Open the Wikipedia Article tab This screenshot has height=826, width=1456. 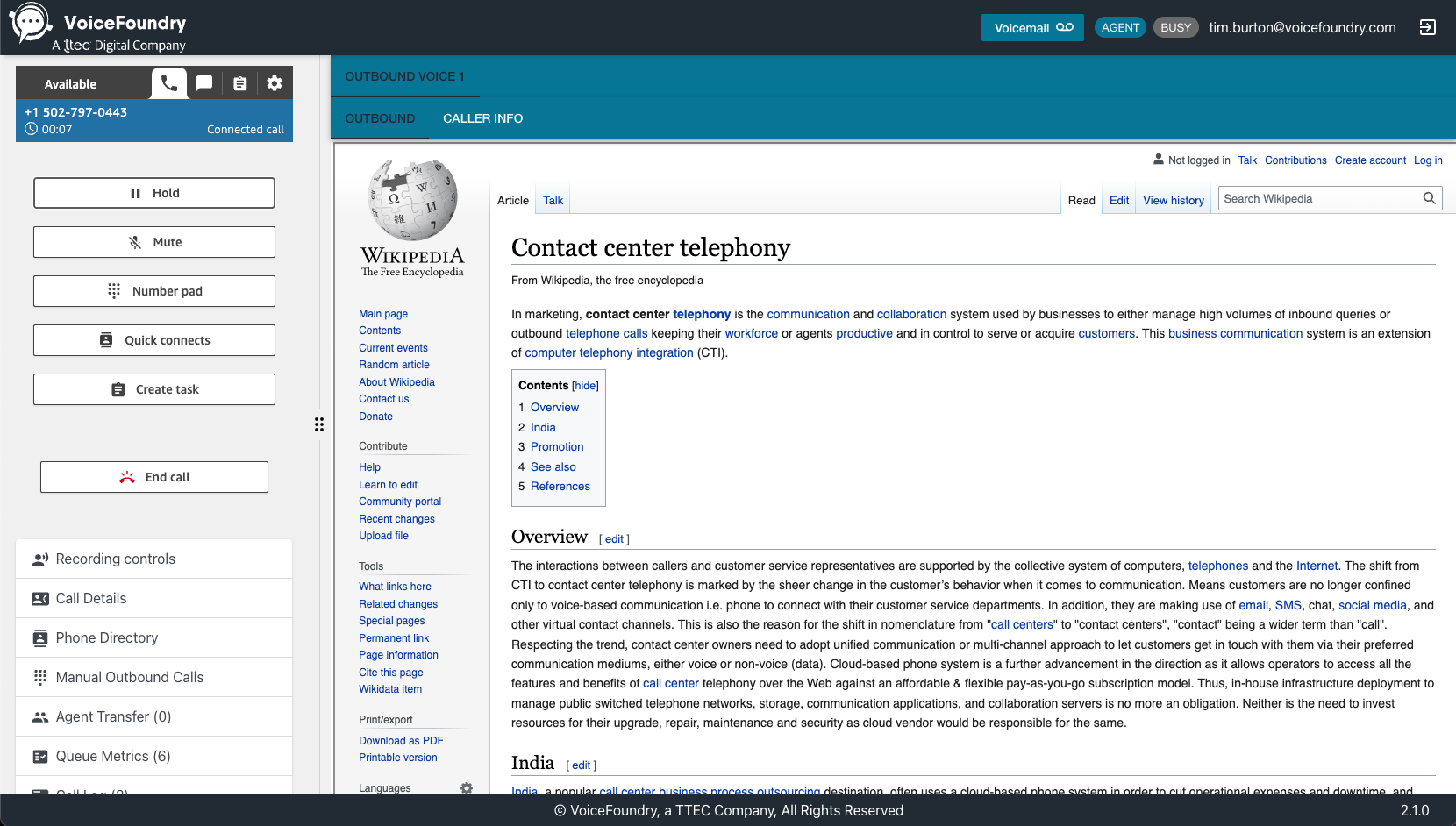tap(513, 200)
